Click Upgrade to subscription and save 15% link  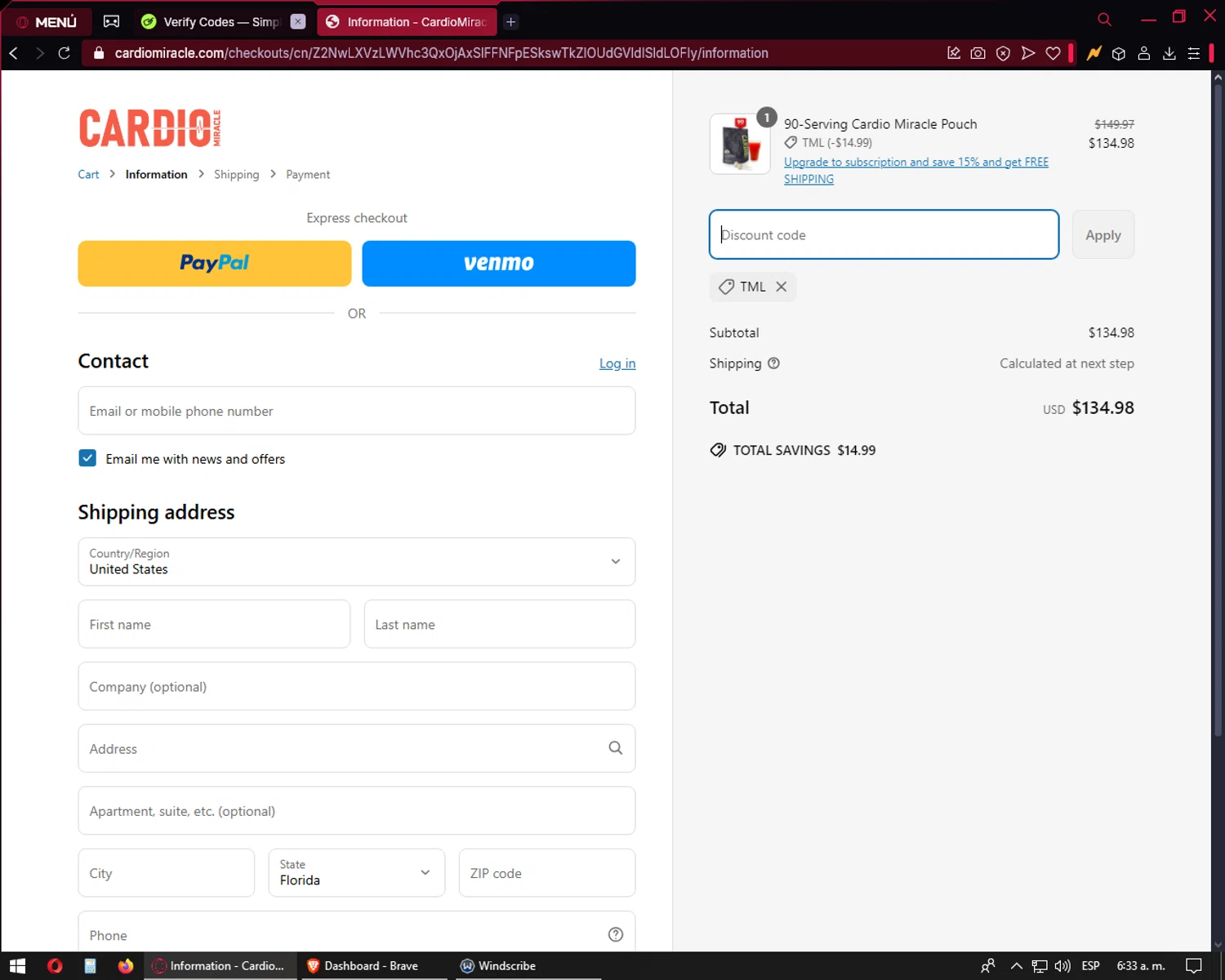tap(916, 170)
